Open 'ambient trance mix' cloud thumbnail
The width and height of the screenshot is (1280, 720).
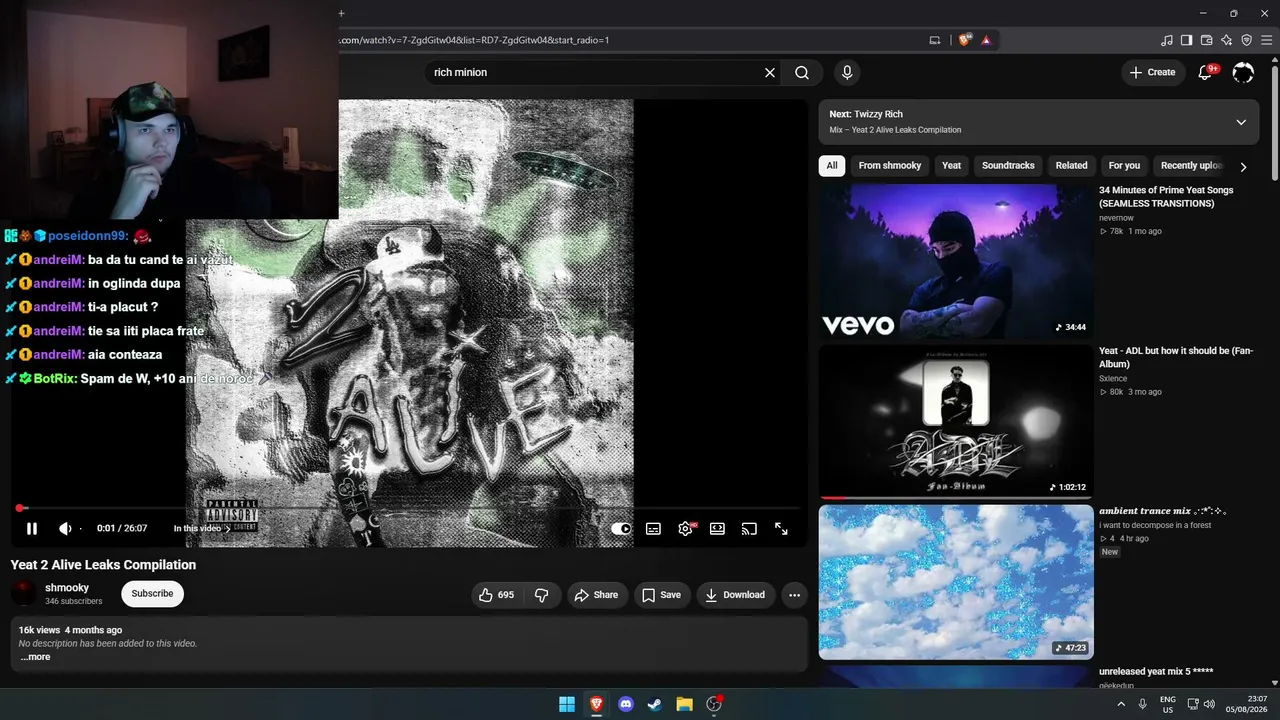[956, 582]
